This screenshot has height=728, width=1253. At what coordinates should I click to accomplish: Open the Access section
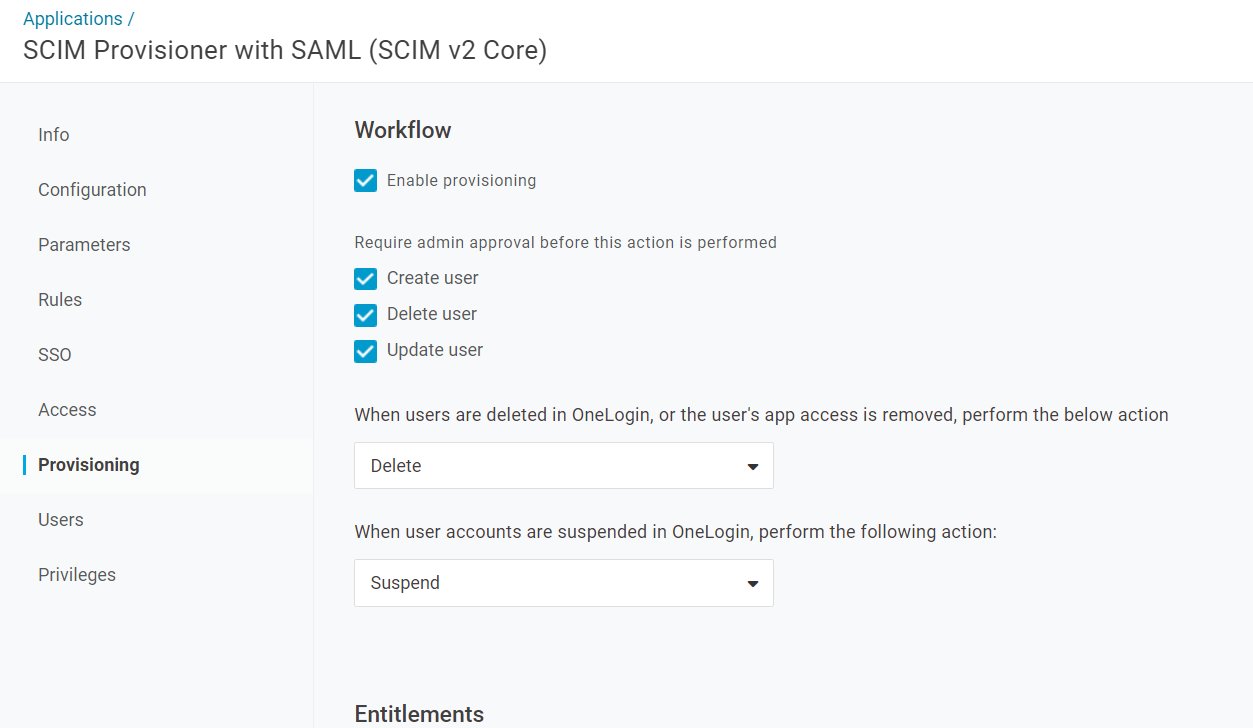tap(67, 410)
